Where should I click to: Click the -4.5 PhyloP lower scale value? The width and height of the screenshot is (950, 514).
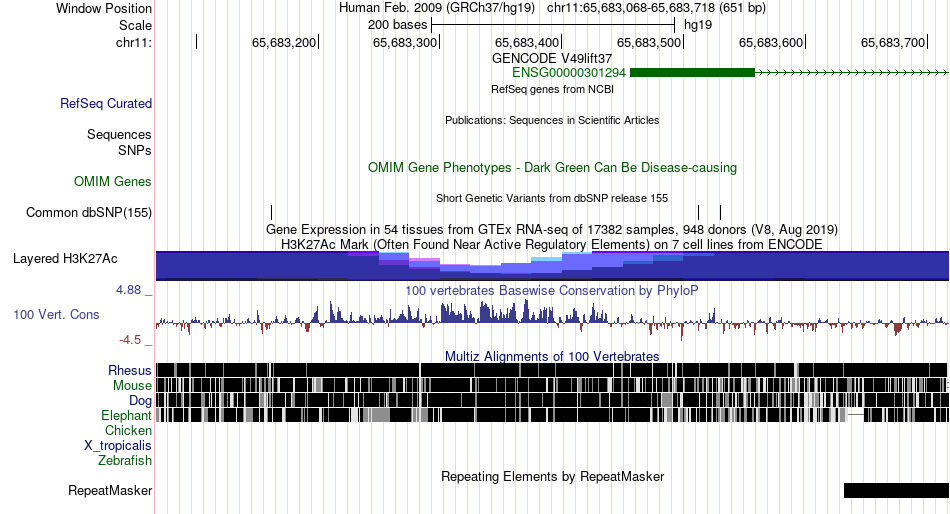click(130, 340)
